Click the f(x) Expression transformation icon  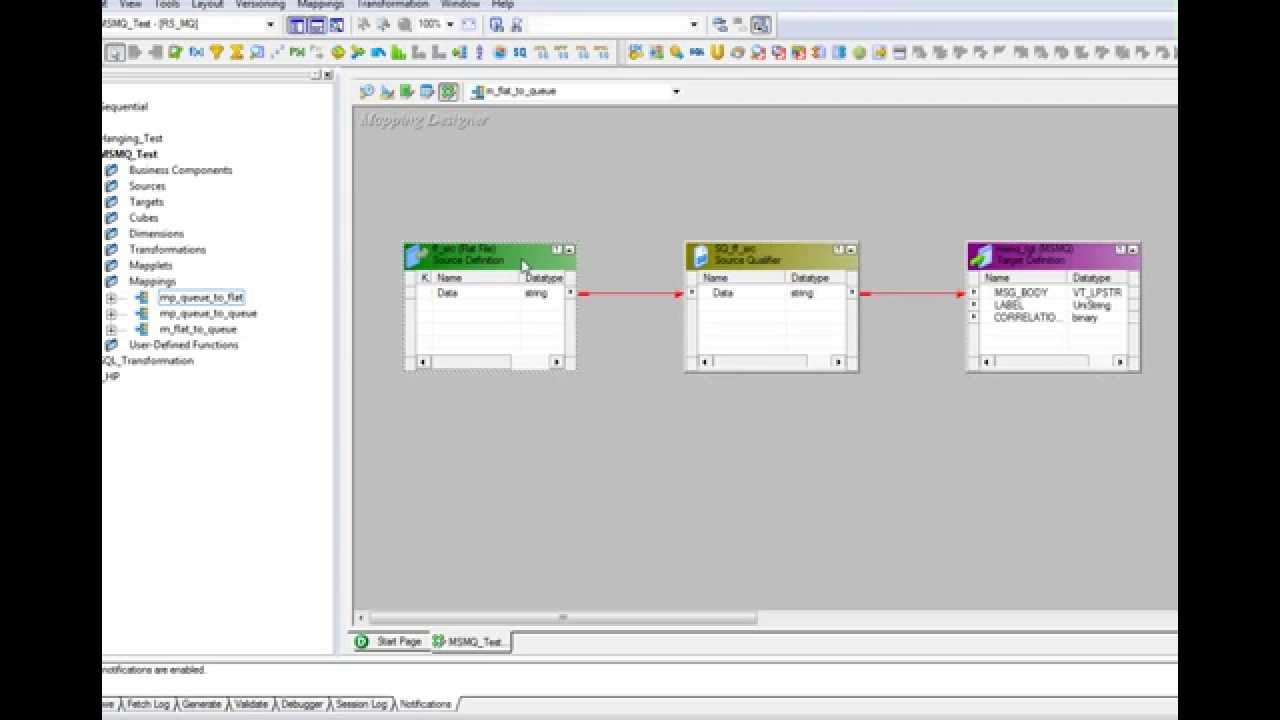click(x=196, y=52)
